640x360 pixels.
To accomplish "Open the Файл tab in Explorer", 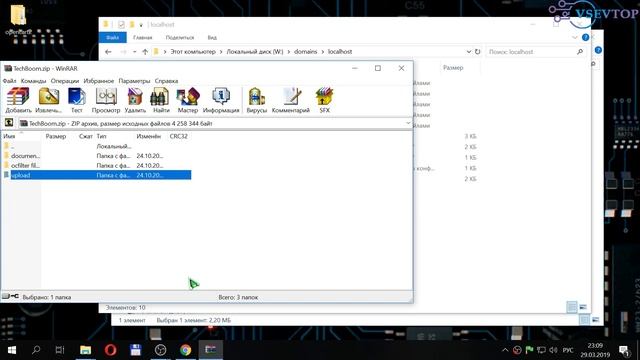I will click(113, 38).
